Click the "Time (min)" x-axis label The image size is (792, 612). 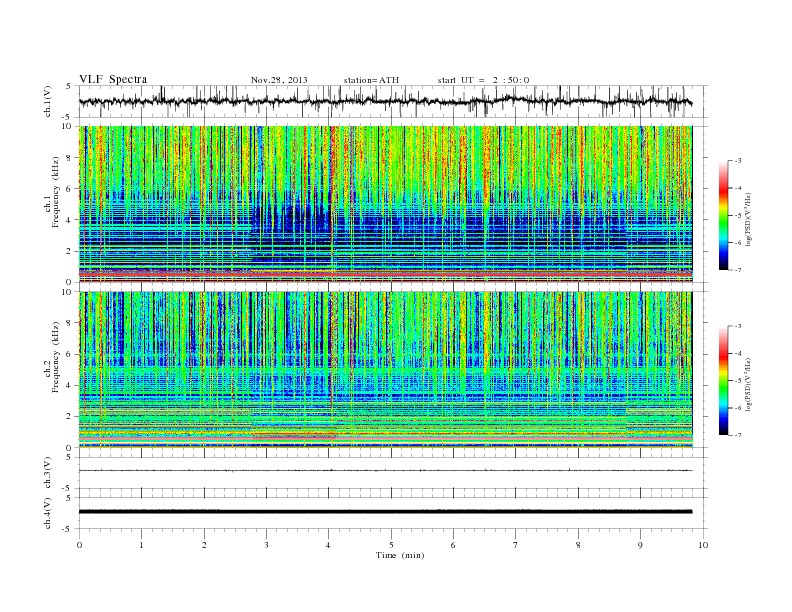click(x=400, y=555)
